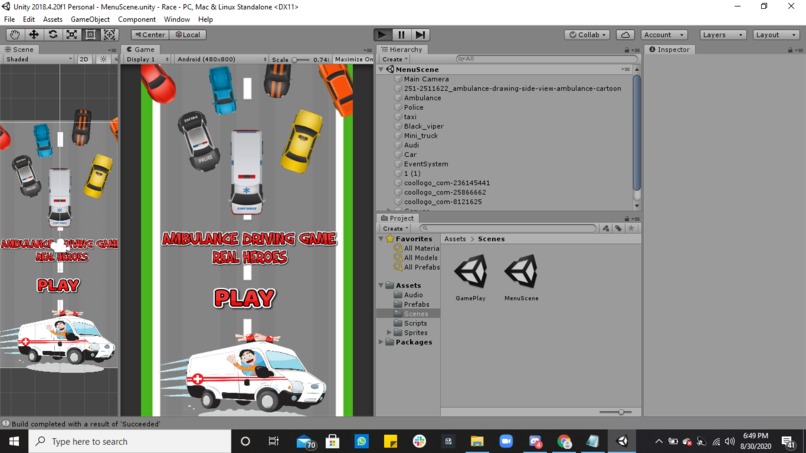Open Sticky Notes from the taskbar

pyautogui.click(x=390, y=441)
